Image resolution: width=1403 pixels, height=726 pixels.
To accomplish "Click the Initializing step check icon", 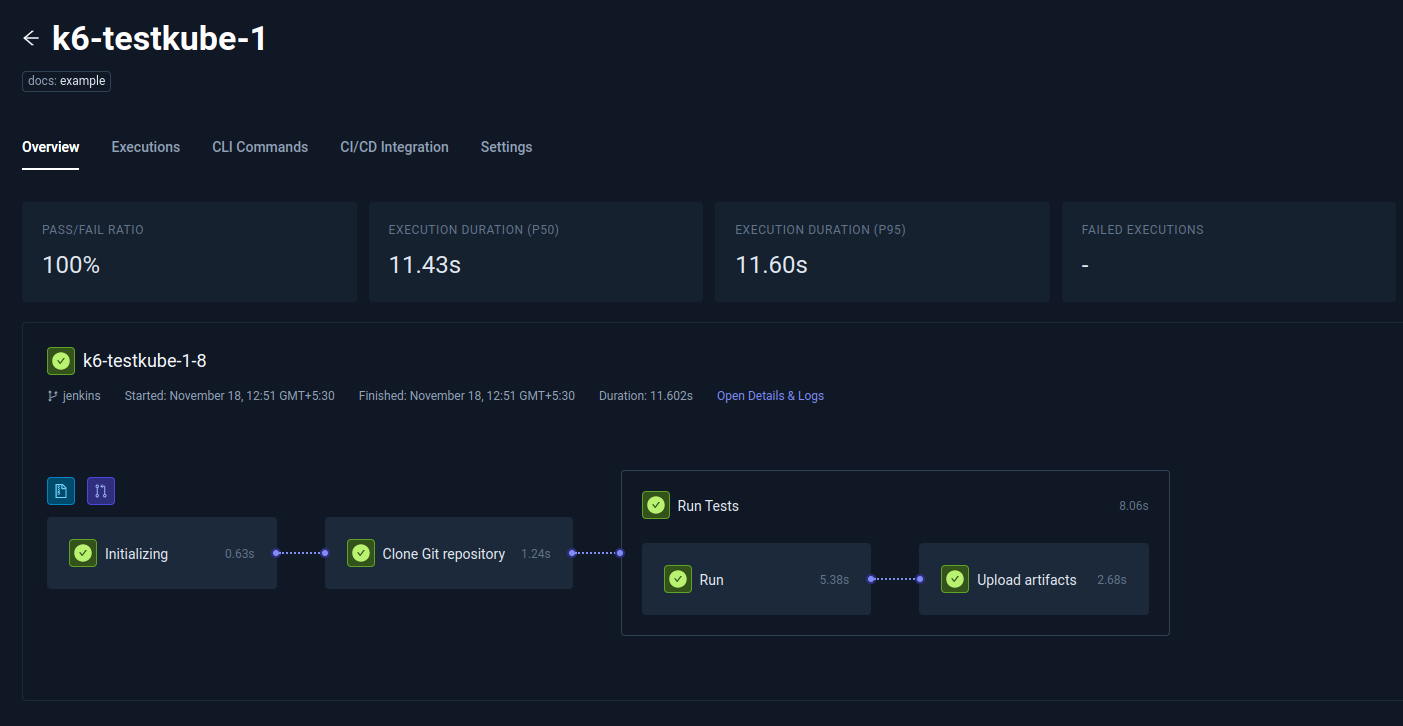I will click(x=83, y=553).
